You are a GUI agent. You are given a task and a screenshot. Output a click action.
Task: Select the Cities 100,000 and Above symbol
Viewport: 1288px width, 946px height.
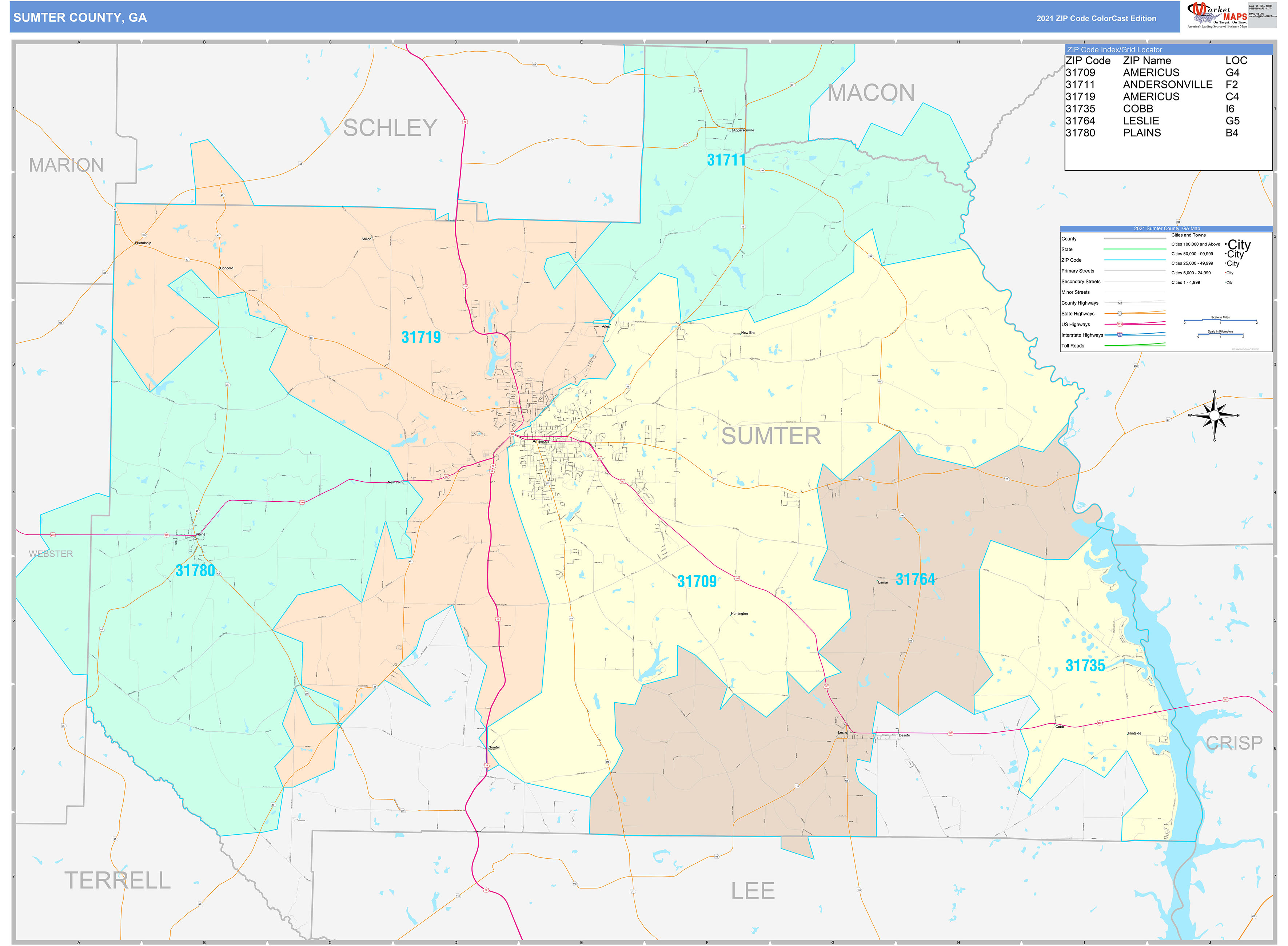click(1238, 245)
